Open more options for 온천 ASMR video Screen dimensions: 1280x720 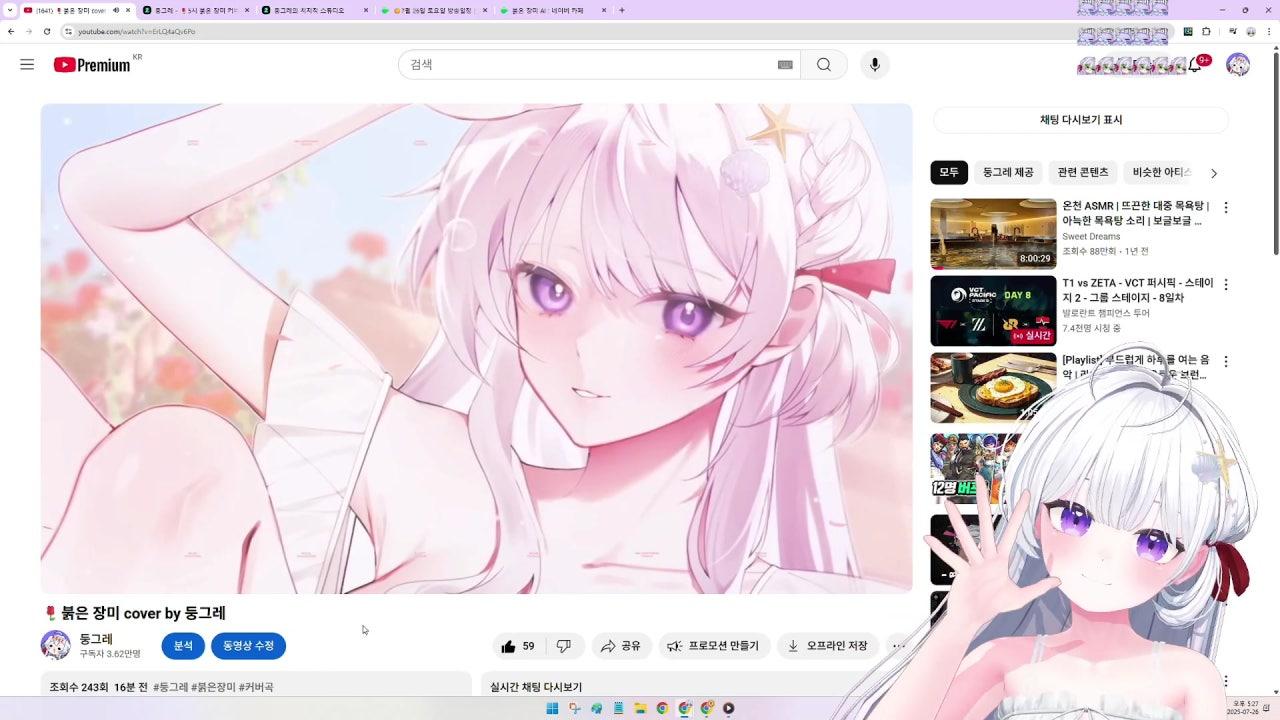[x=1226, y=208]
